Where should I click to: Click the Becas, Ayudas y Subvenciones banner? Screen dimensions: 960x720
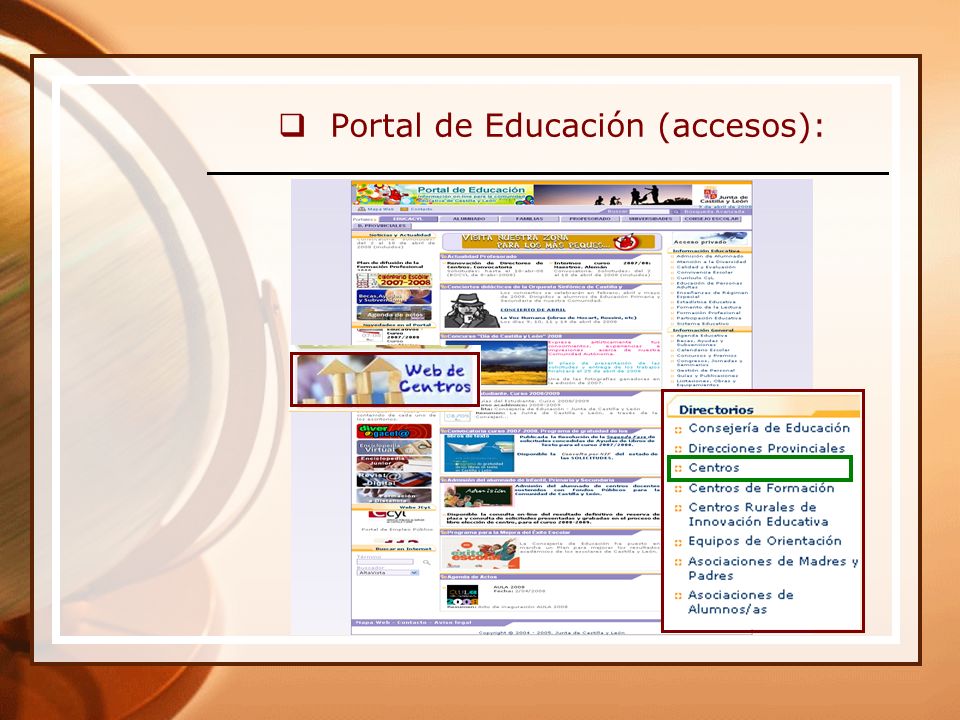394,297
